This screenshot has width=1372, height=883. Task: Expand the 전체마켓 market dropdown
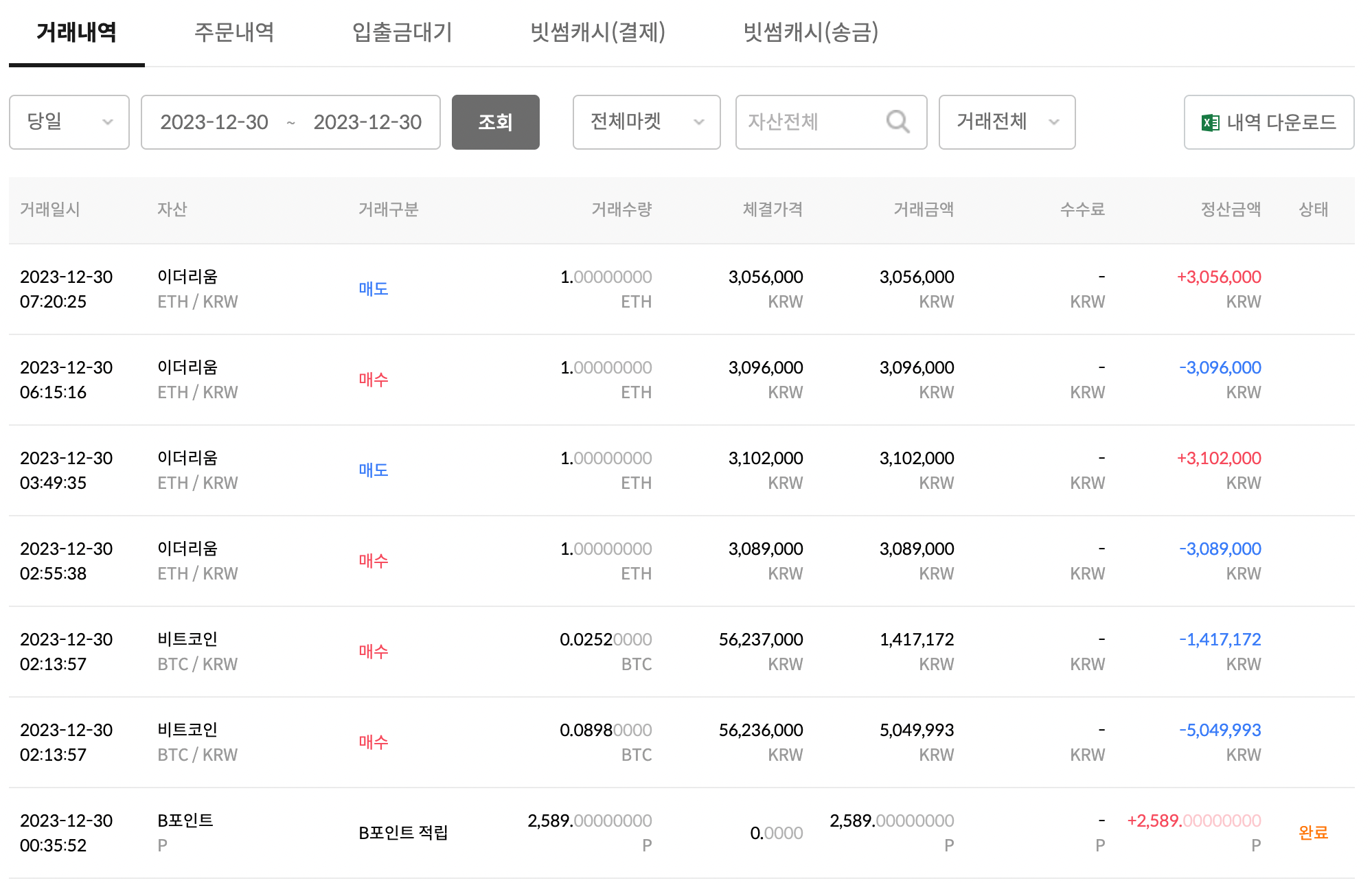coord(646,122)
